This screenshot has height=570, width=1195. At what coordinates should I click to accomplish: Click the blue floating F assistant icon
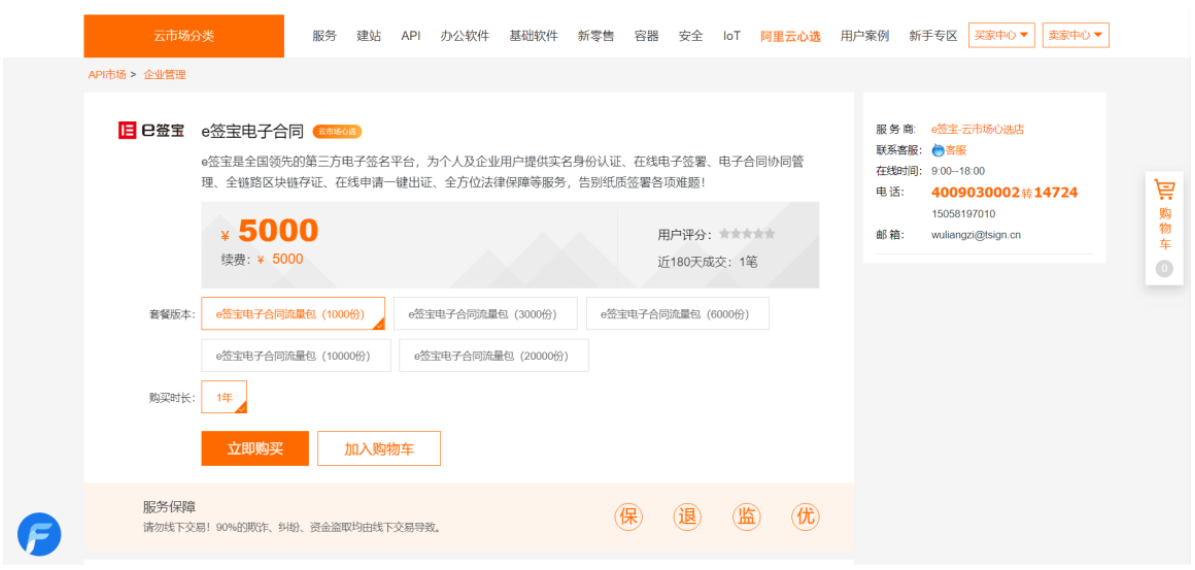40,534
